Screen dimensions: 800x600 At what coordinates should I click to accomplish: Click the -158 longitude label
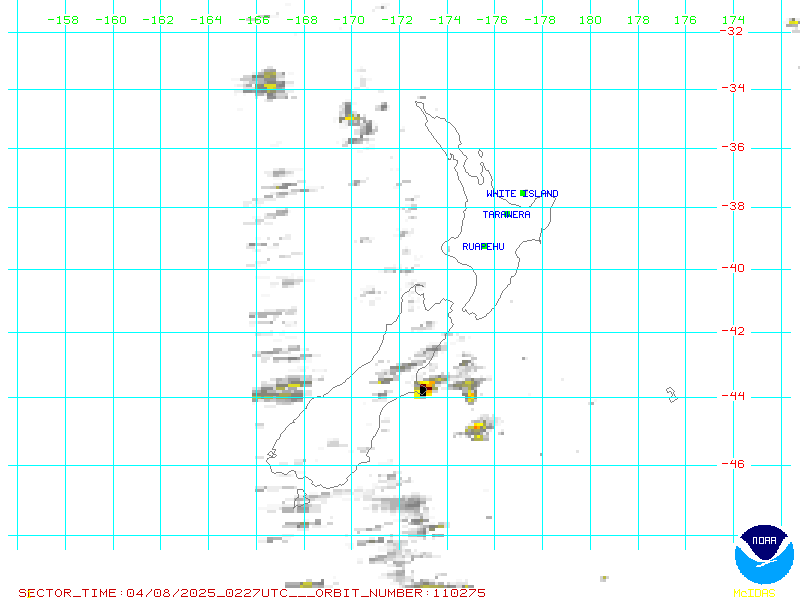[63, 20]
